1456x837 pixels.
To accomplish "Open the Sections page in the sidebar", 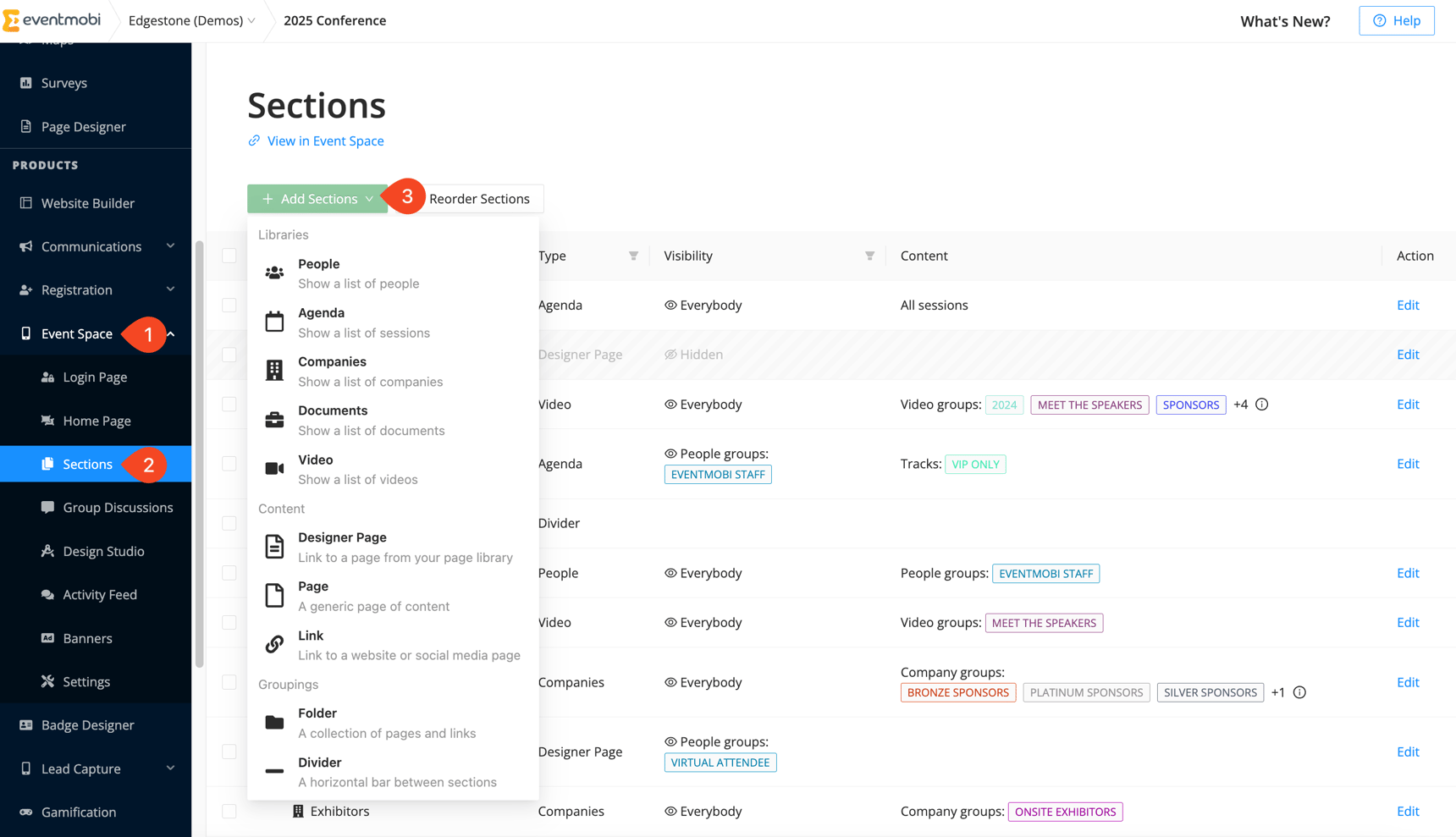I will coord(87,464).
